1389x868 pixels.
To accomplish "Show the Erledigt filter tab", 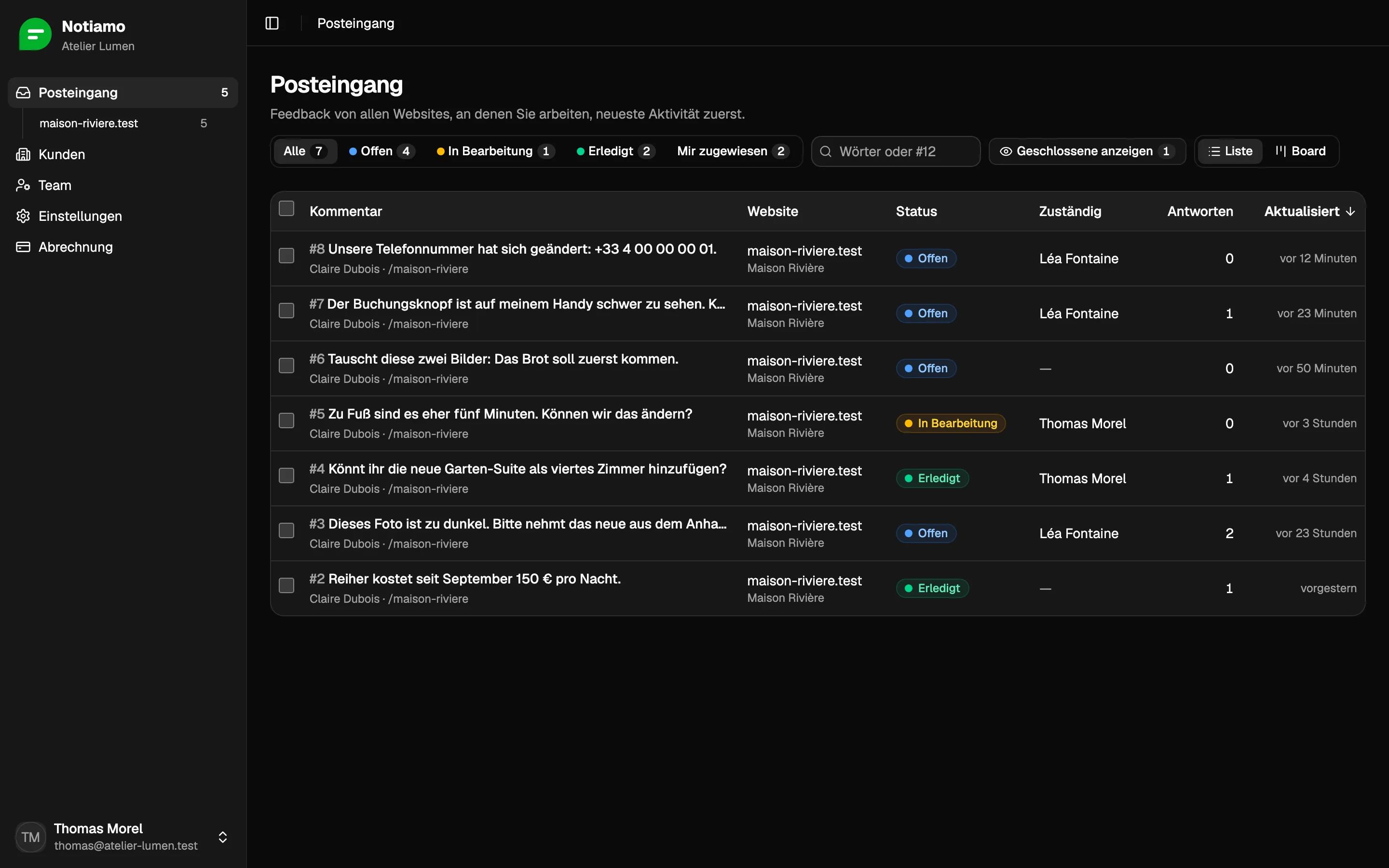I will [616, 151].
